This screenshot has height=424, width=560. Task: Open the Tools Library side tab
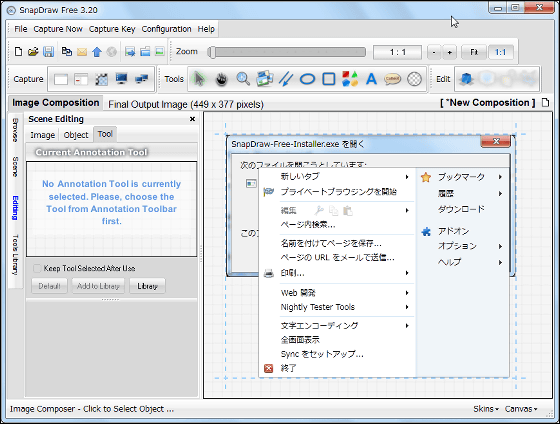[15, 255]
